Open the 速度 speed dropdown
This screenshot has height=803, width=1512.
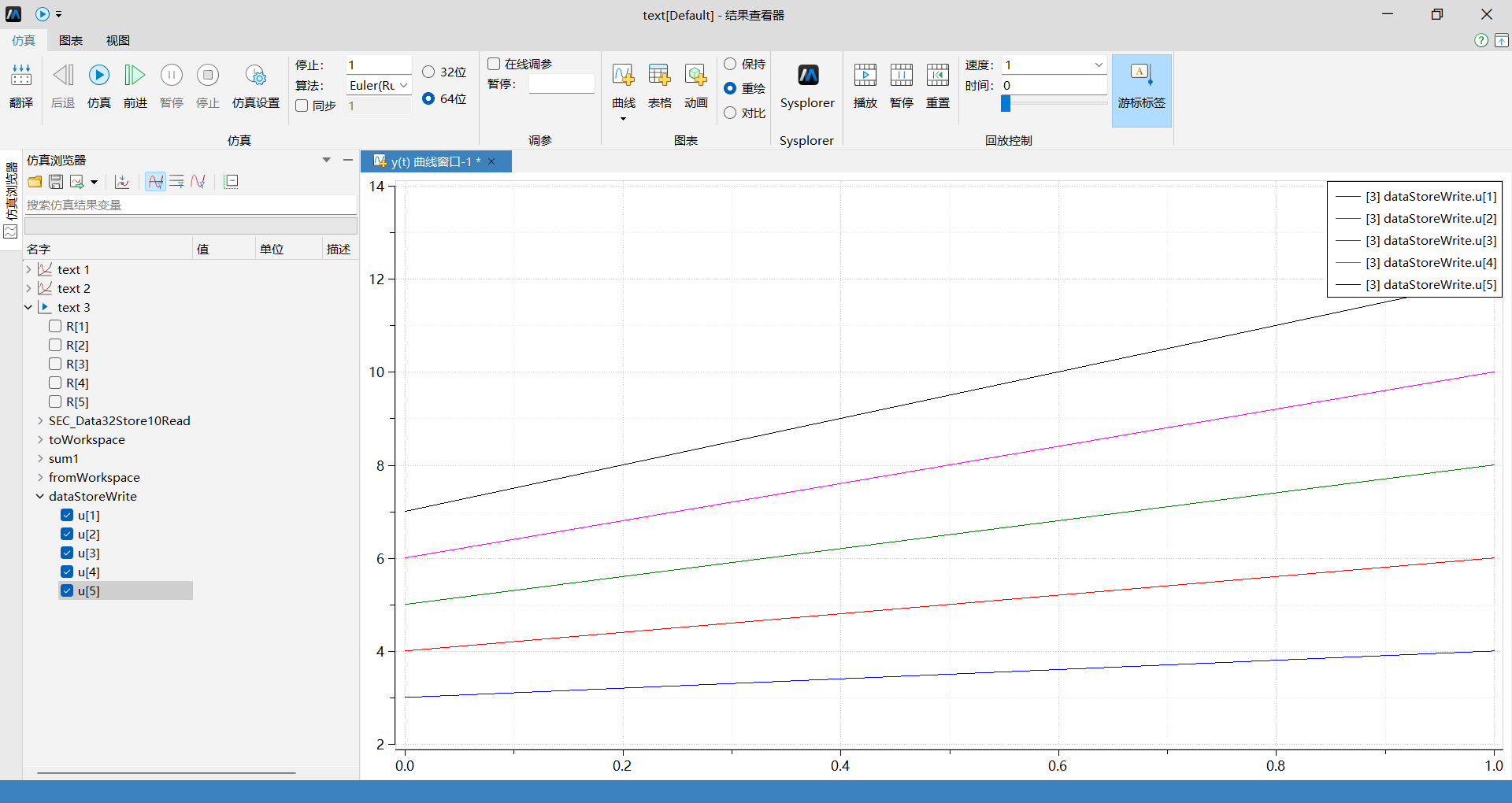pyautogui.click(x=1099, y=65)
